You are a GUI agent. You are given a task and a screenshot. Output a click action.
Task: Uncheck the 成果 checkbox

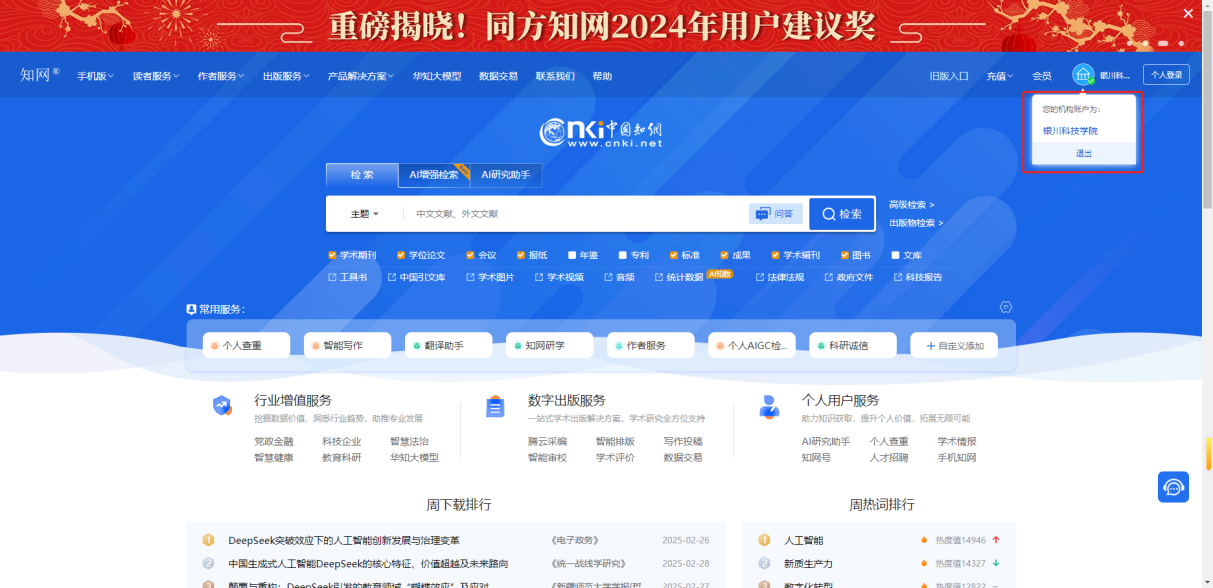(724, 255)
